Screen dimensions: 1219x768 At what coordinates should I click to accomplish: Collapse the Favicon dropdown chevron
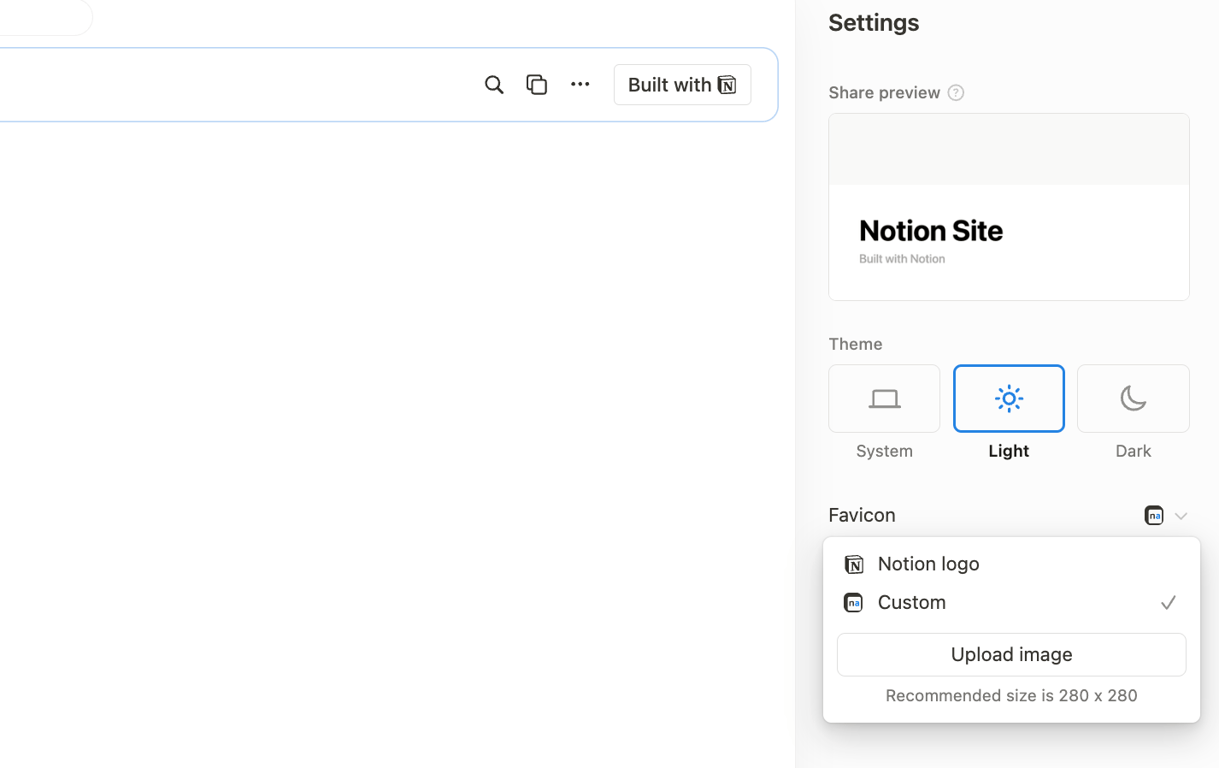click(1181, 516)
